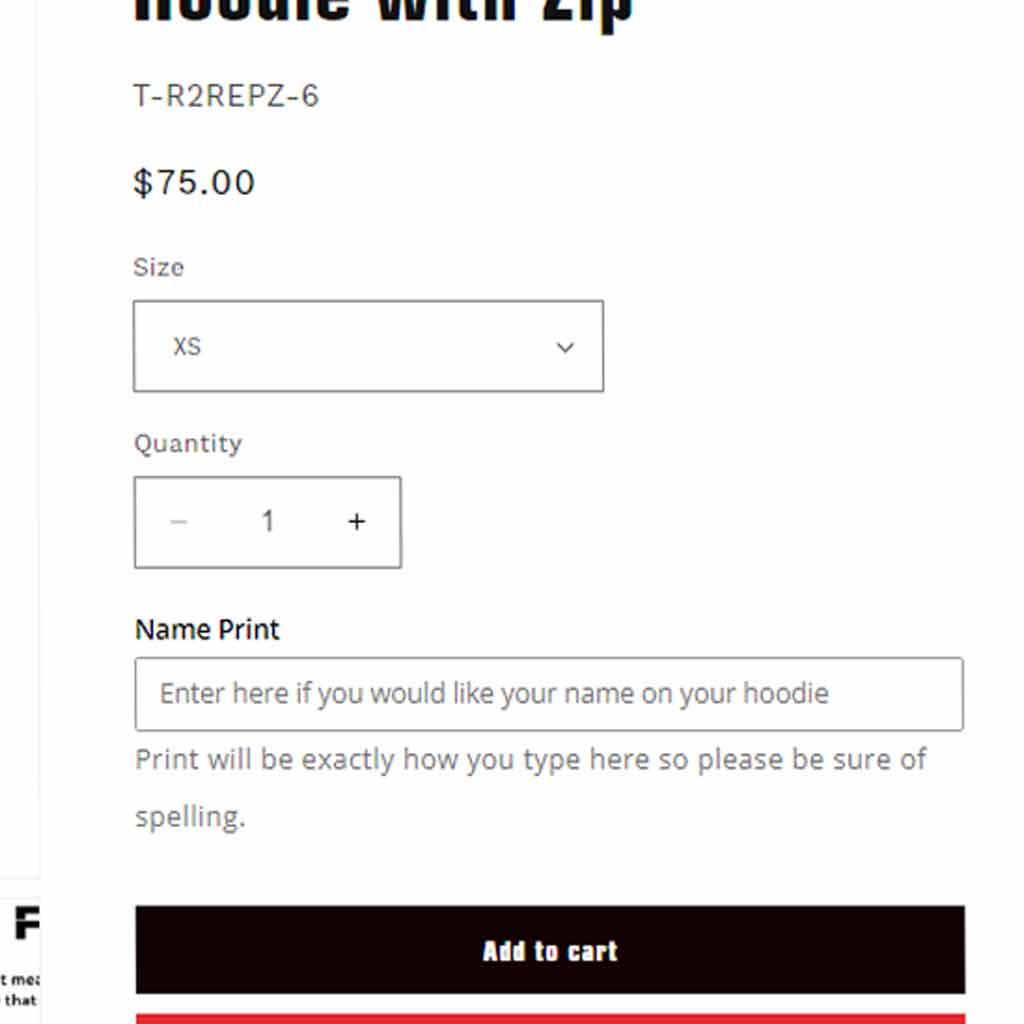Viewport: 1024px width, 1024px height.
Task: Click the Name Print label
Action: pos(207,629)
